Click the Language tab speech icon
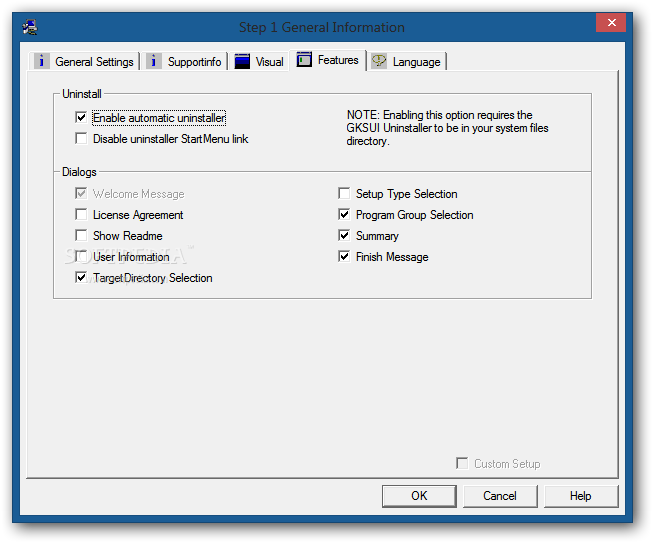Viewport: 653px width, 543px height. pos(379,62)
